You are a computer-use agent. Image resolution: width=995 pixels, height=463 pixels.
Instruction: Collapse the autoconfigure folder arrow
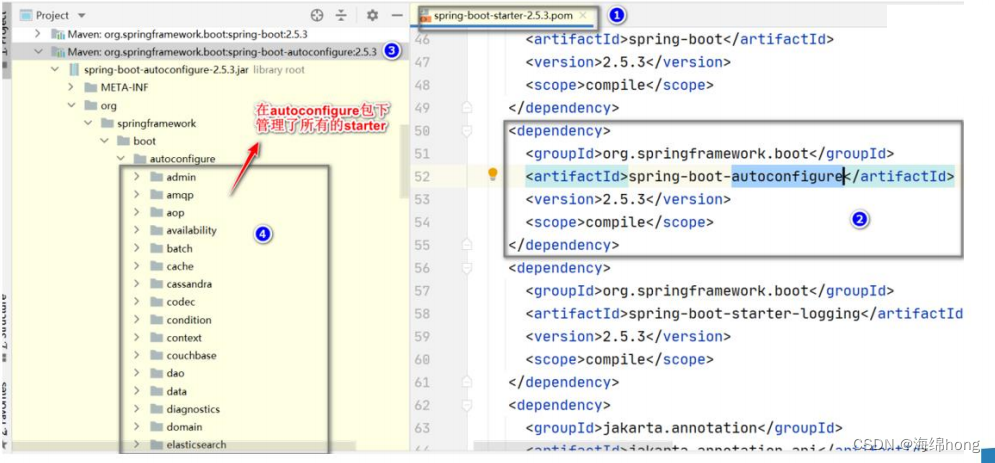(121, 159)
